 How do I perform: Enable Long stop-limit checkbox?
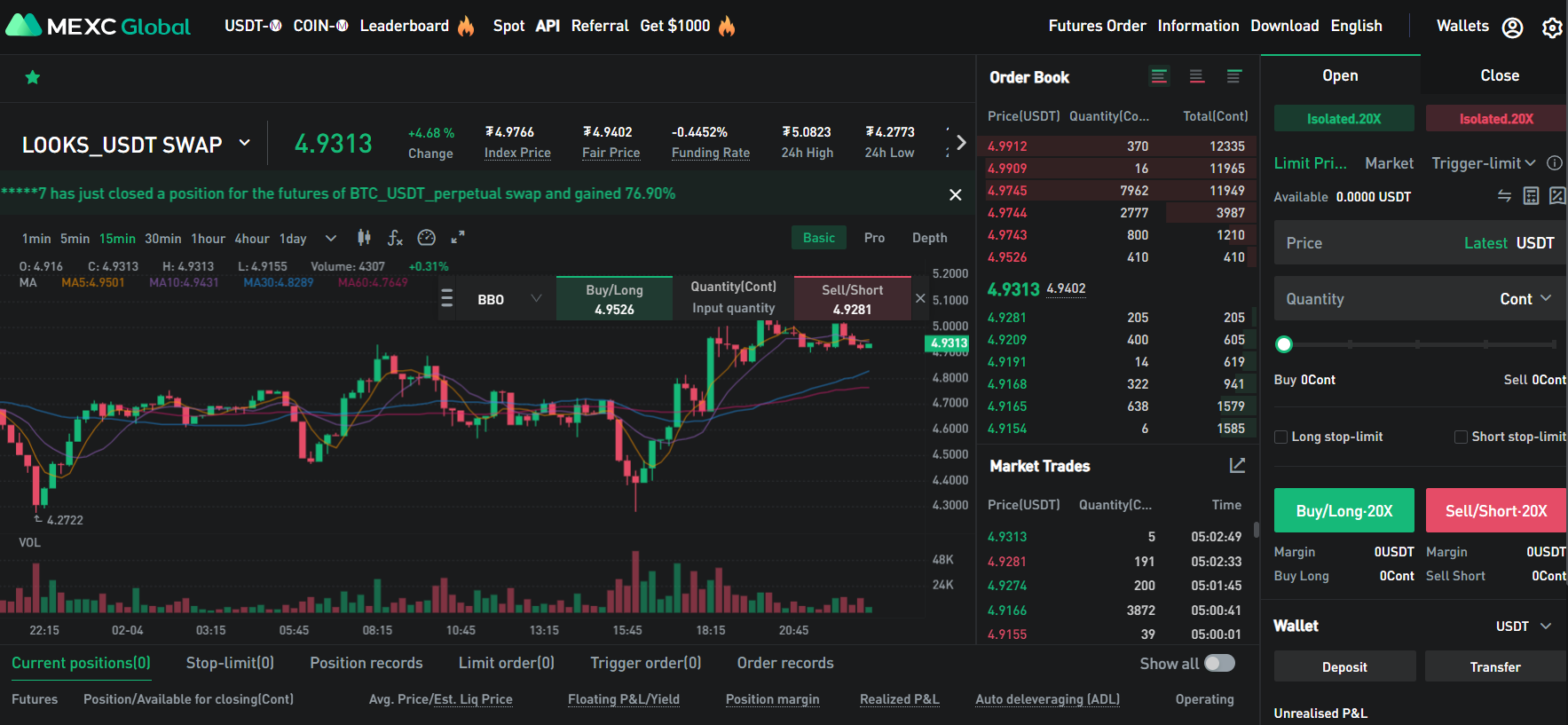point(1280,437)
